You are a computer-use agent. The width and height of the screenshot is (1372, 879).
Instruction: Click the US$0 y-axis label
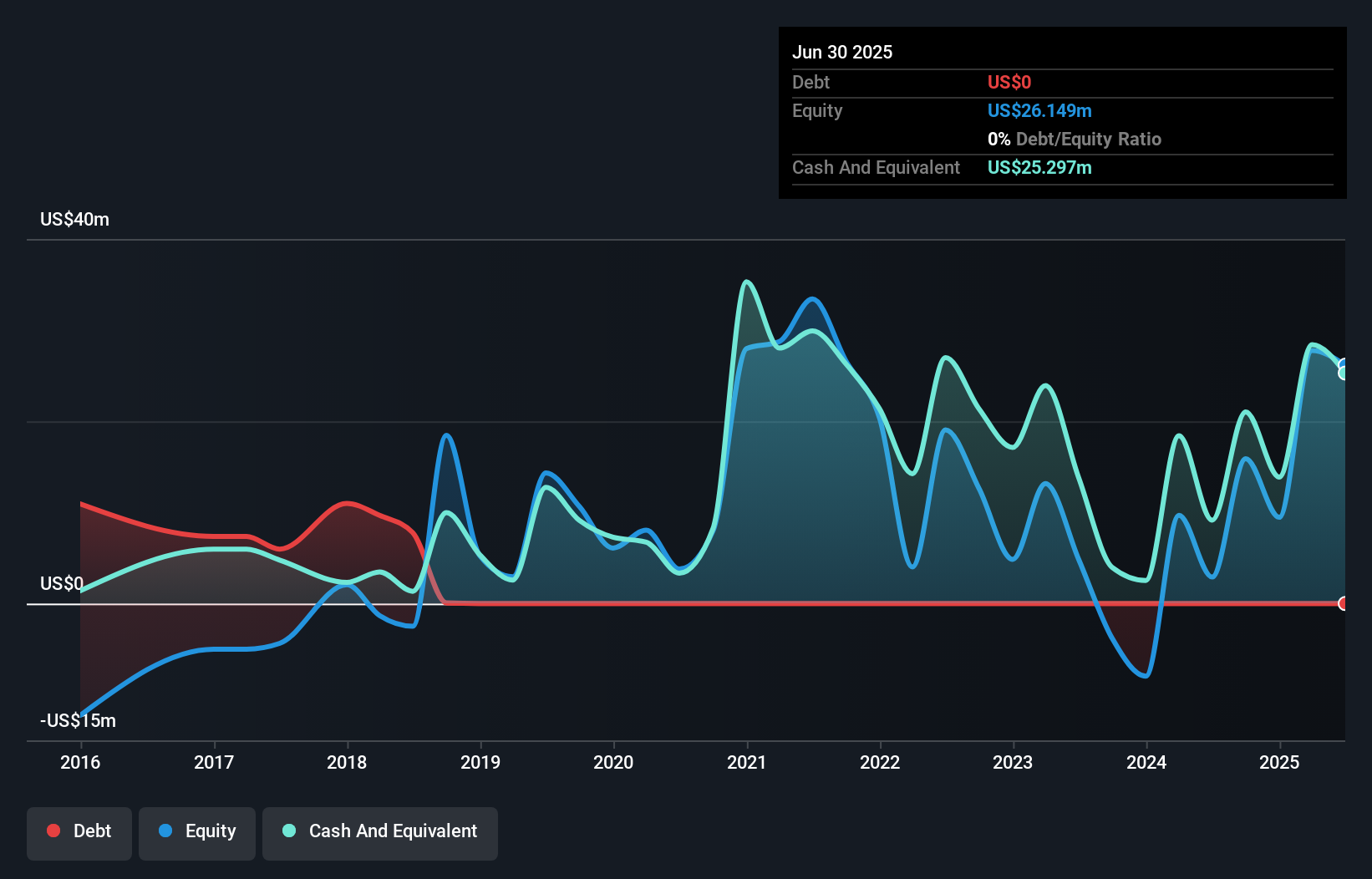tap(62, 583)
